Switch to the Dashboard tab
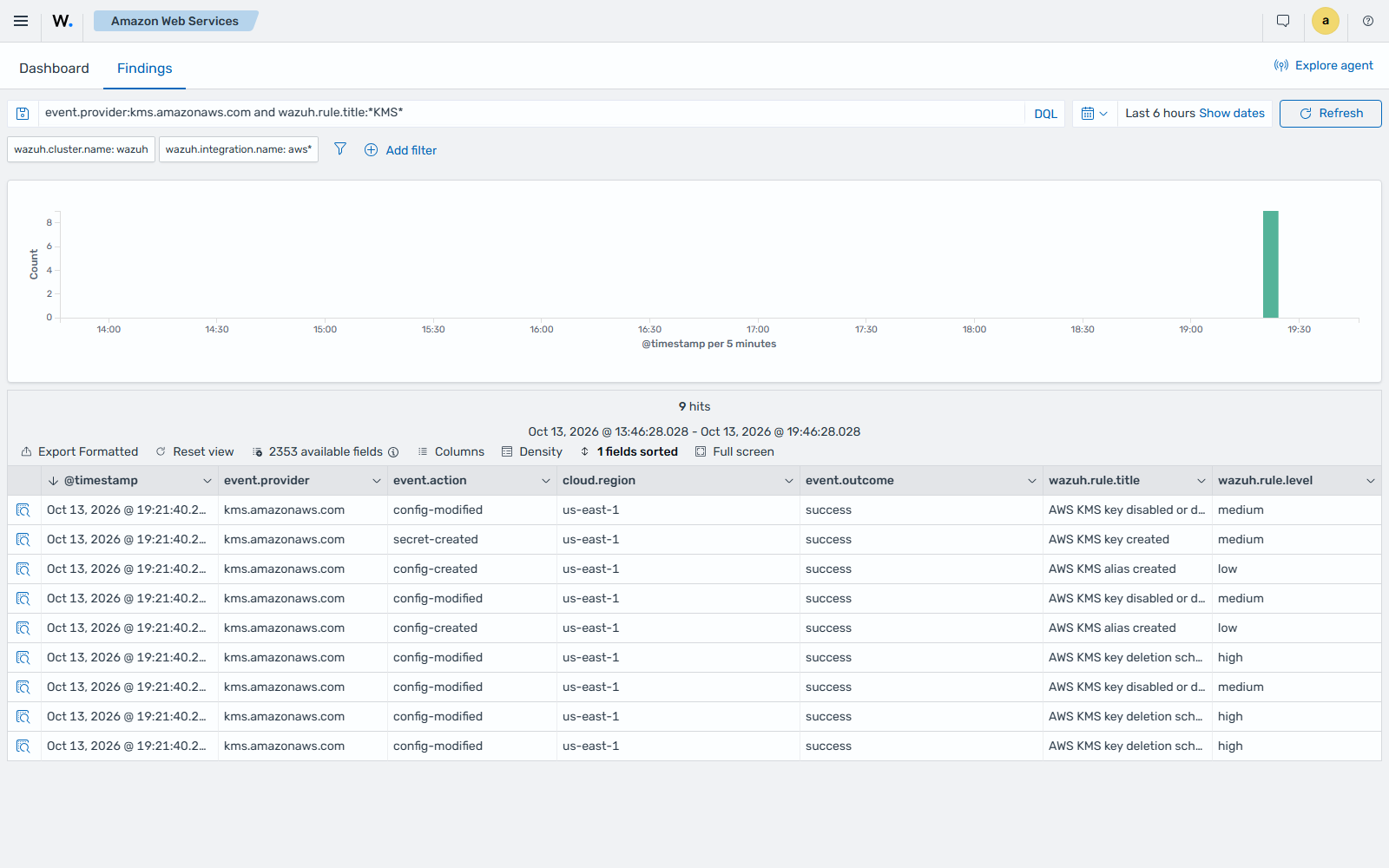This screenshot has height=868, width=1389. [54, 69]
